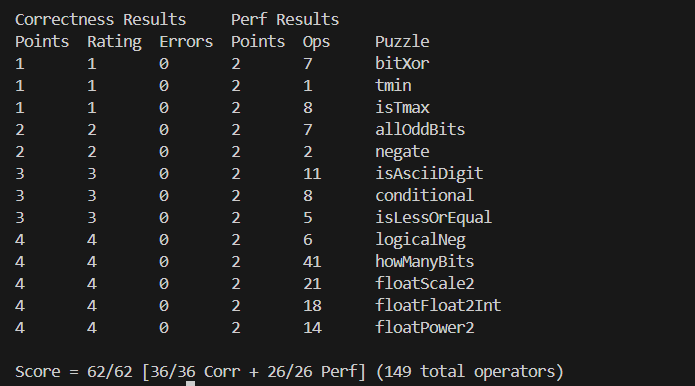Select the tmin puzzle text
The height and width of the screenshot is (386, 695).
coord(393,85)
